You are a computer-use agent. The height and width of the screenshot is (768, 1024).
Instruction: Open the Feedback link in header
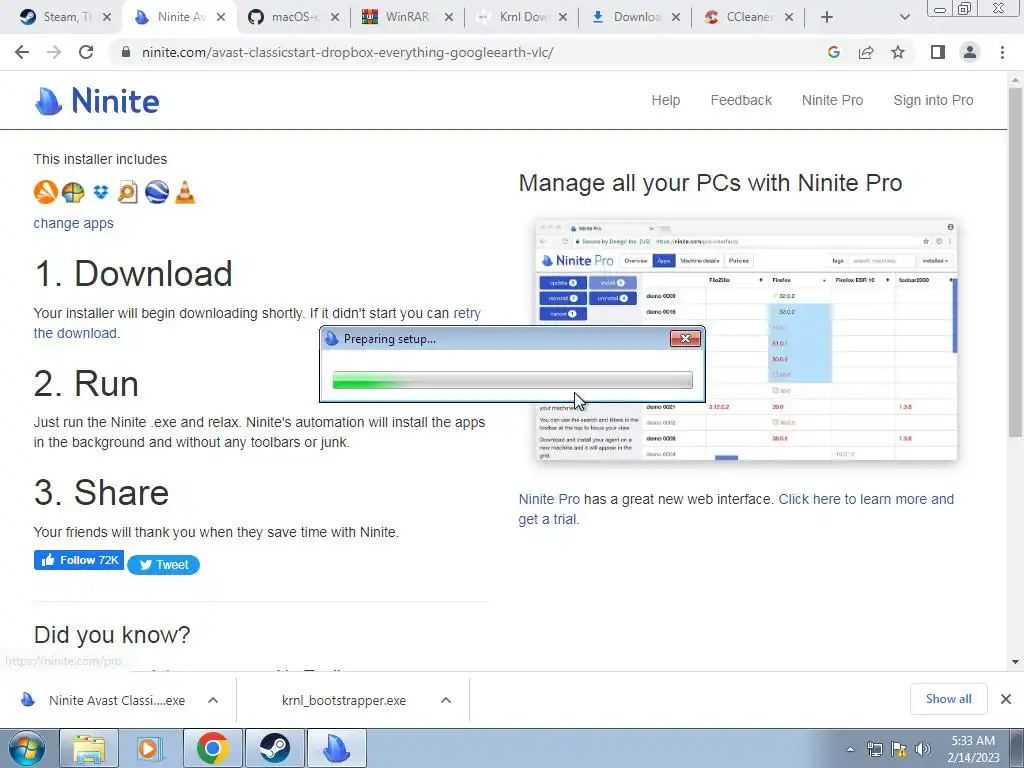(741, 100)
